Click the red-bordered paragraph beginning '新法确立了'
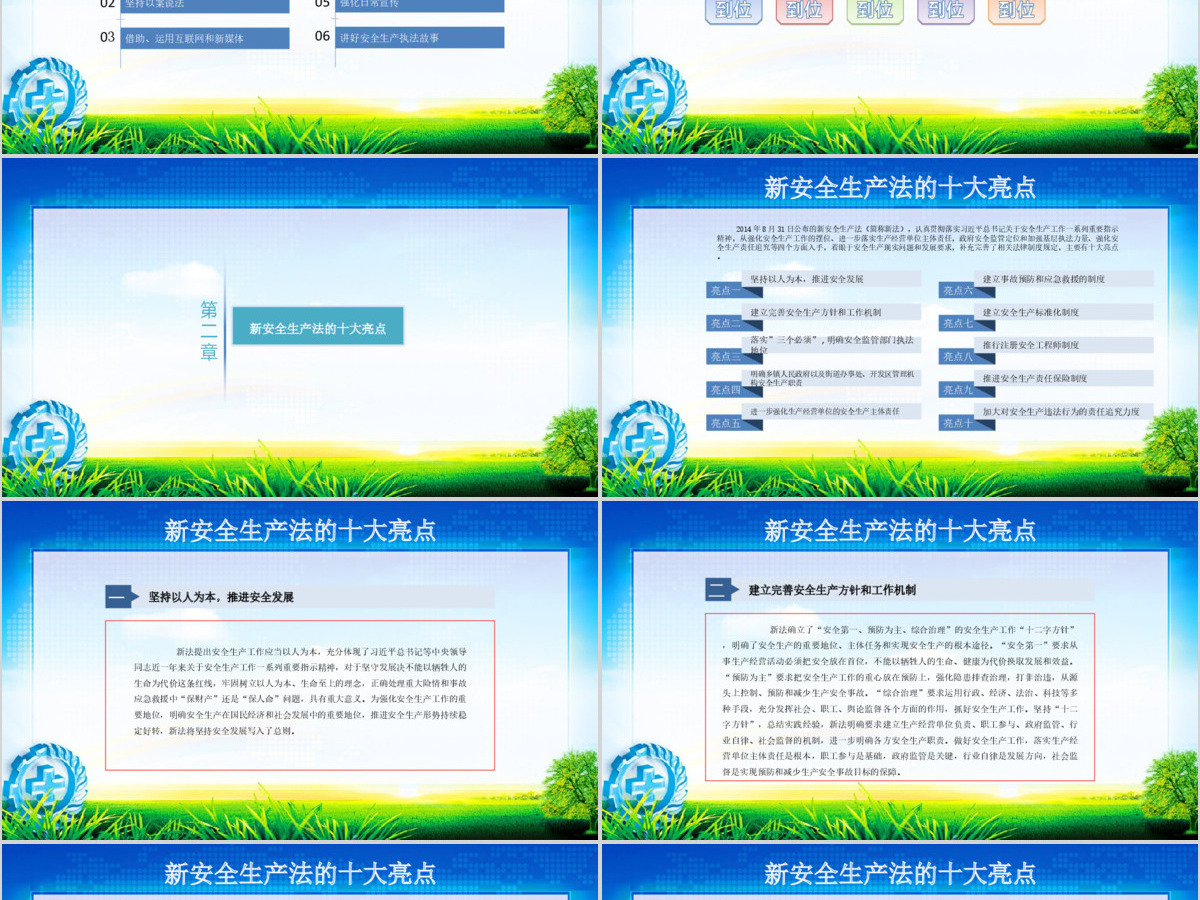This screenshot has width=1200, height=900. [900, 697]
